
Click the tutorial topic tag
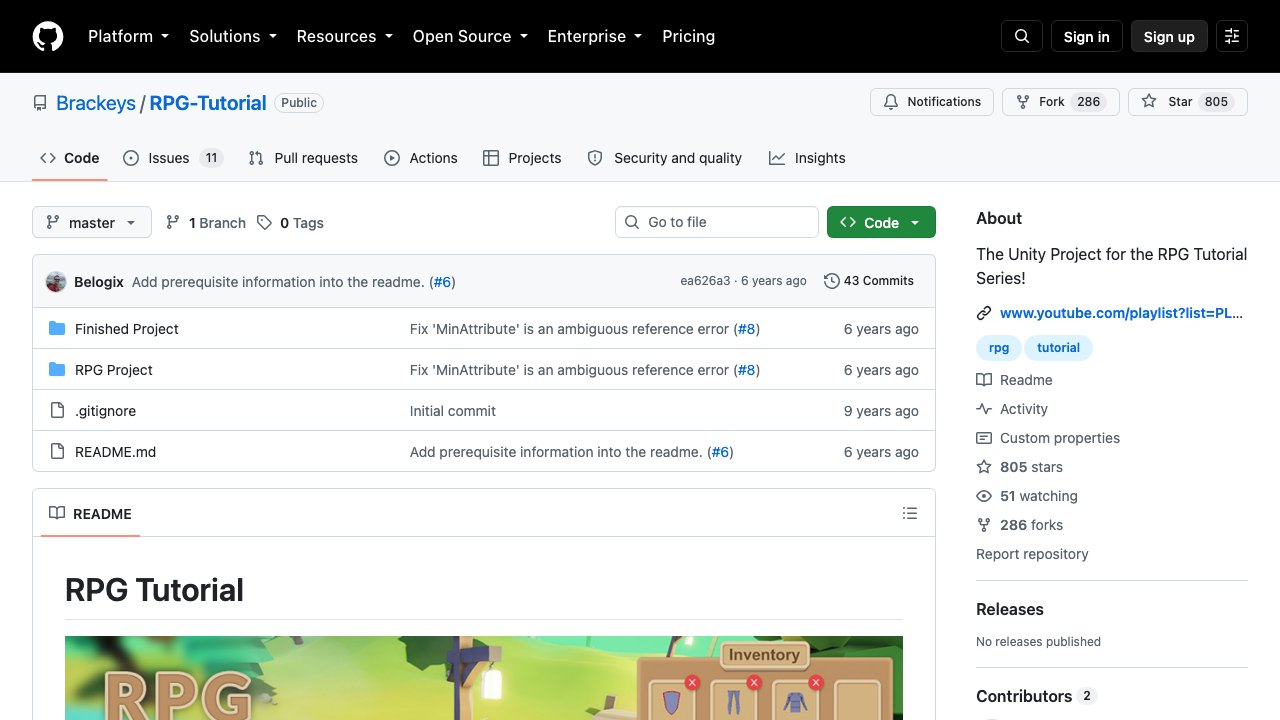click(x=1058, y=348)
